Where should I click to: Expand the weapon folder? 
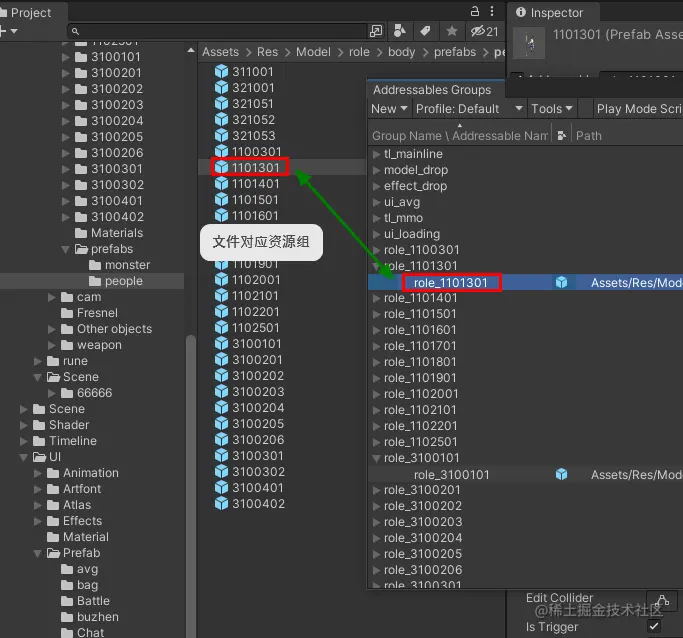click(x=51, y=345)
